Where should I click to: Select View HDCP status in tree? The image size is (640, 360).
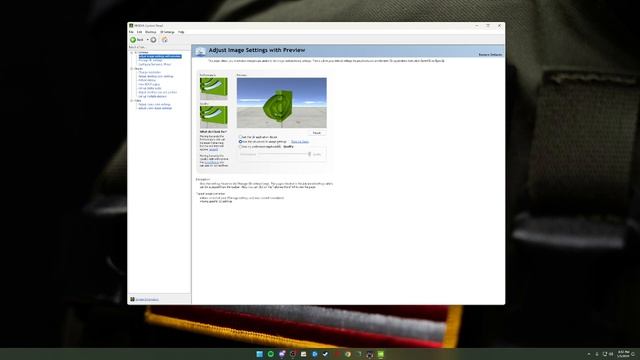coord(149,84)
